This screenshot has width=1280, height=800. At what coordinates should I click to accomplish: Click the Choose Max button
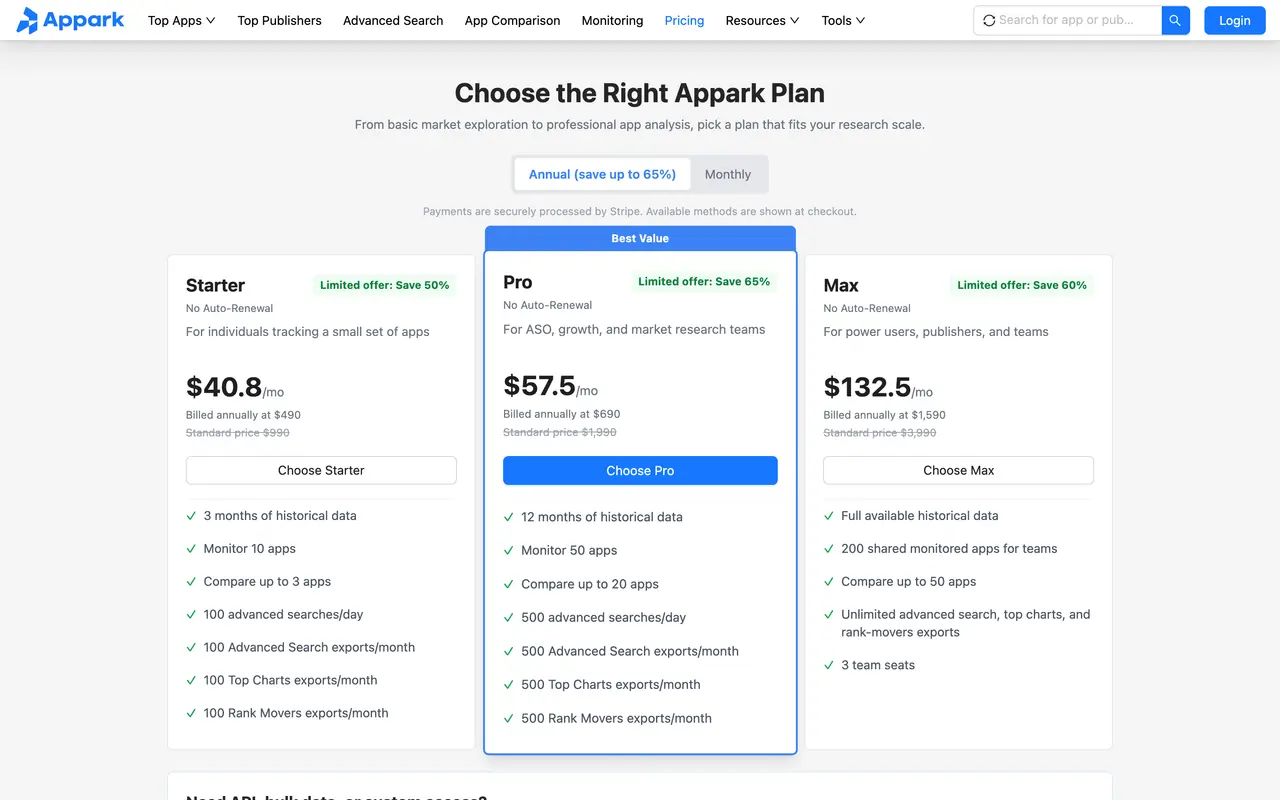point(958,470)
